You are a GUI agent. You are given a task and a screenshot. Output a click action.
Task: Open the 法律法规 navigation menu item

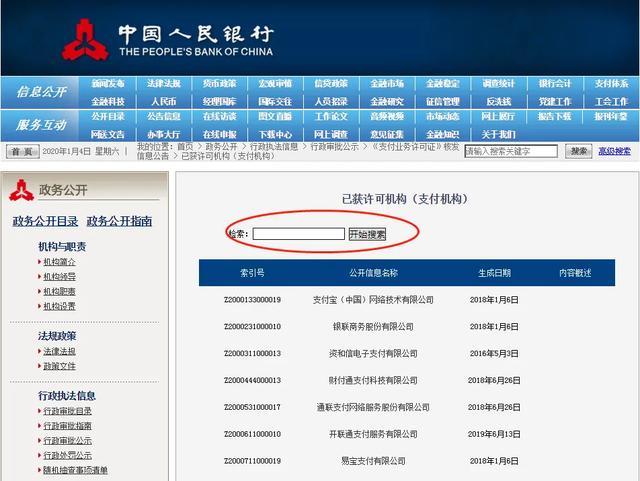click(164, 84)
